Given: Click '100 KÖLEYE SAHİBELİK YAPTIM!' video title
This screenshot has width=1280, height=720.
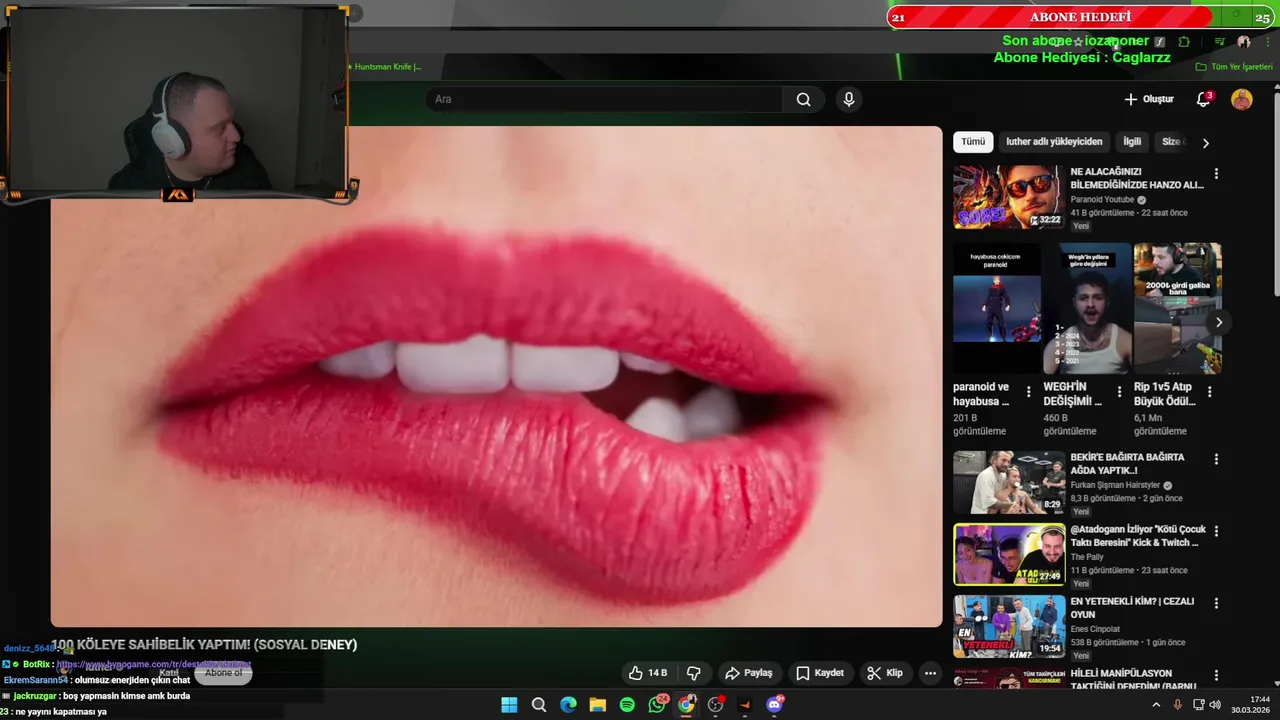Looking at the screenshot, I should (204, 645).
